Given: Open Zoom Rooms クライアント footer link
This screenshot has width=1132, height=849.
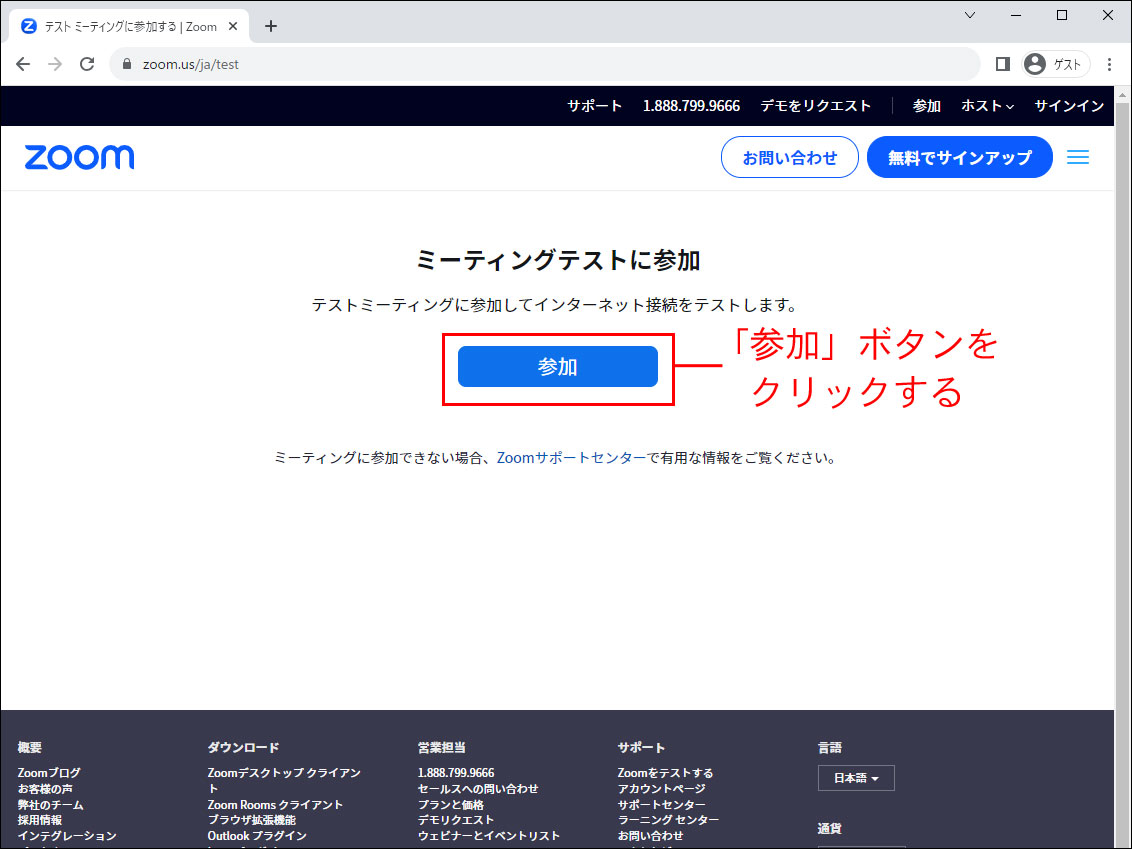Looking at the screenshot, I should point(275,805).
